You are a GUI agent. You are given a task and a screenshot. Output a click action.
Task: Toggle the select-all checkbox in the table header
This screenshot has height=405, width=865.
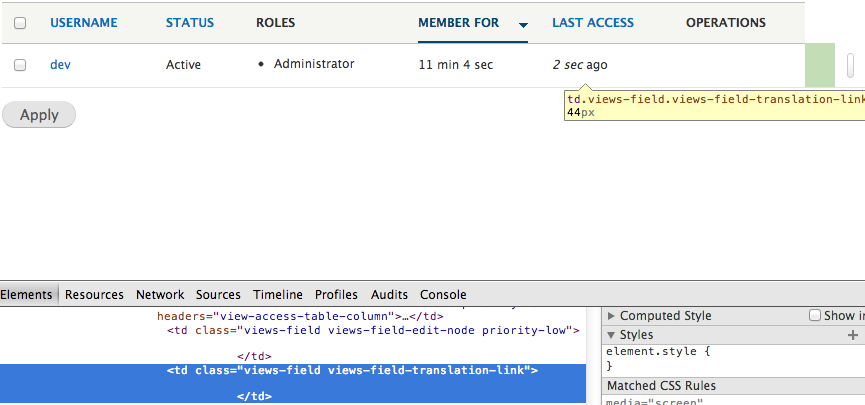20,23
